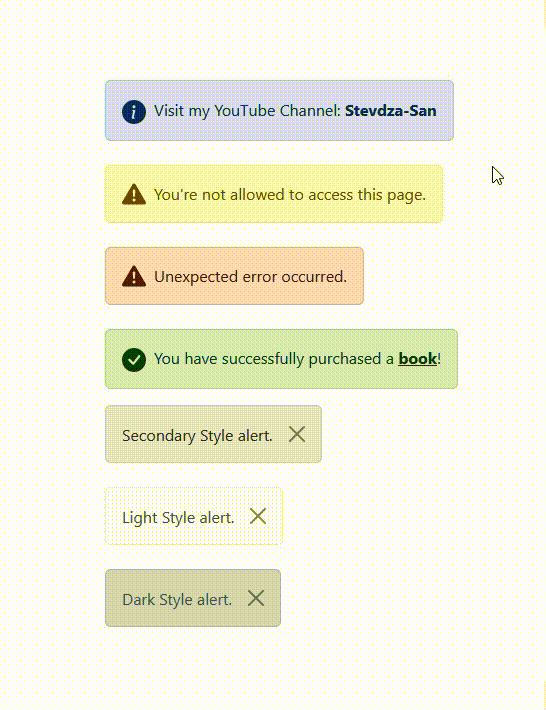Click the Light Style alert label

[x=178, y=518]
